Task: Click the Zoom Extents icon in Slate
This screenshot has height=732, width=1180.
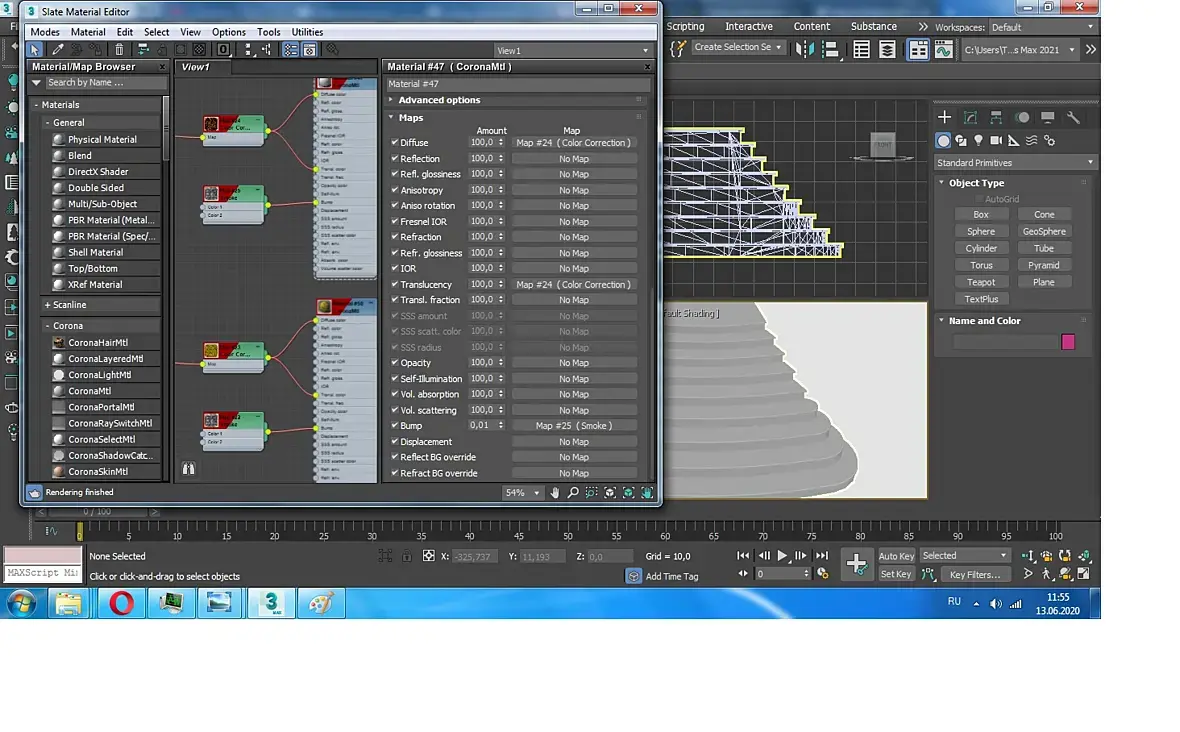Action: pos(610,493)
